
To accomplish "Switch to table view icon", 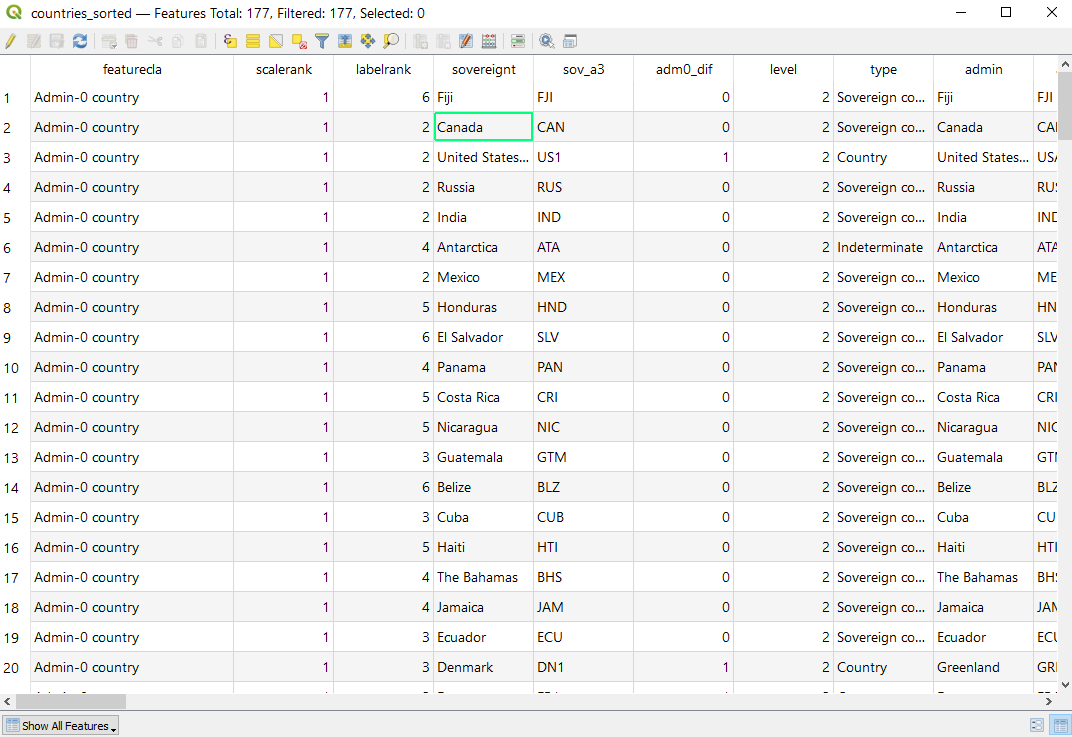I will point(1060,725).
